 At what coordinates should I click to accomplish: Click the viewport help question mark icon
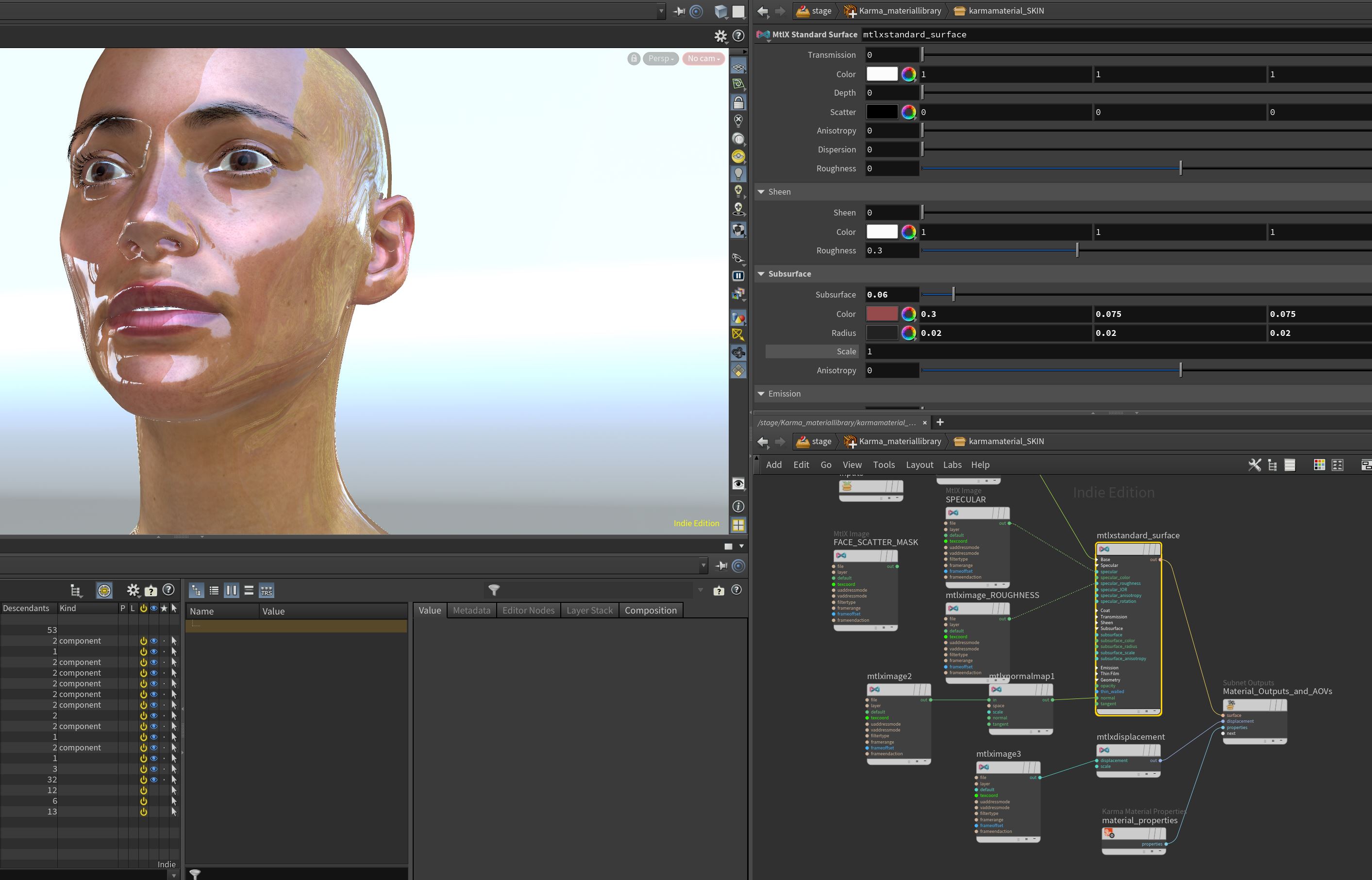point(738,35)
